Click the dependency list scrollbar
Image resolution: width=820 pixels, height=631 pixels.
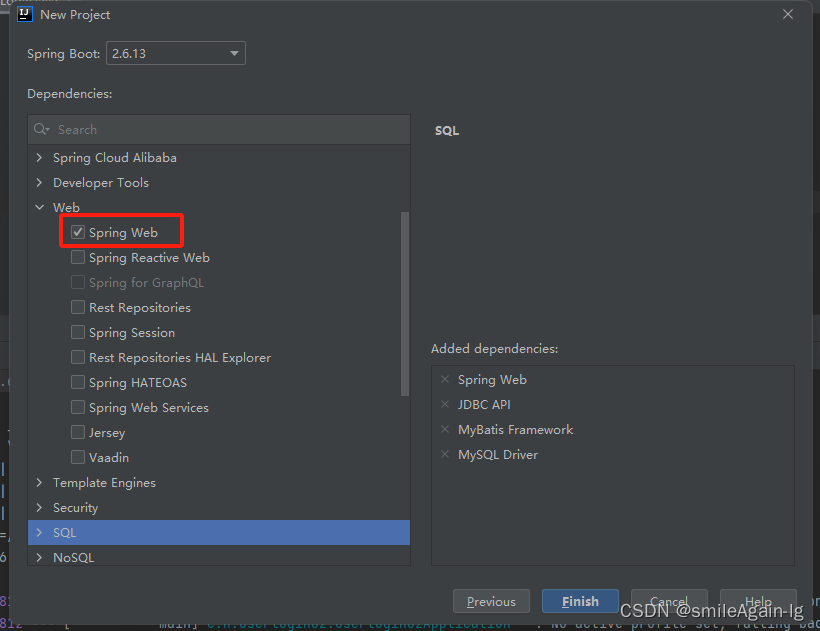pyautogui.click(x=405, y=304)
